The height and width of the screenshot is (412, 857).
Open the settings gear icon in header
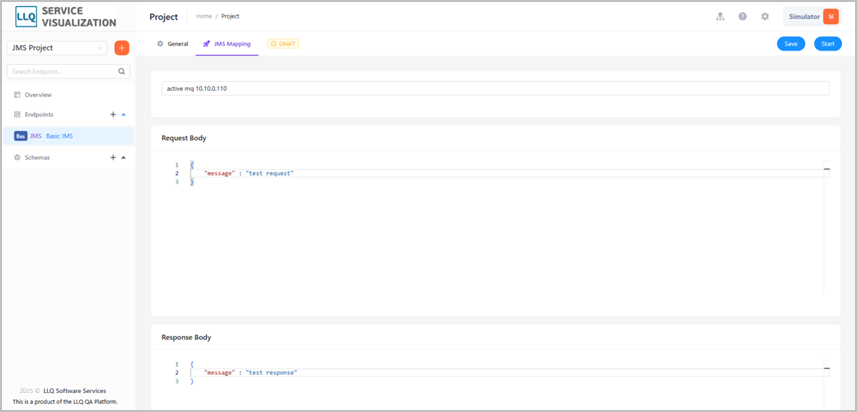click(x=765, y=16)
